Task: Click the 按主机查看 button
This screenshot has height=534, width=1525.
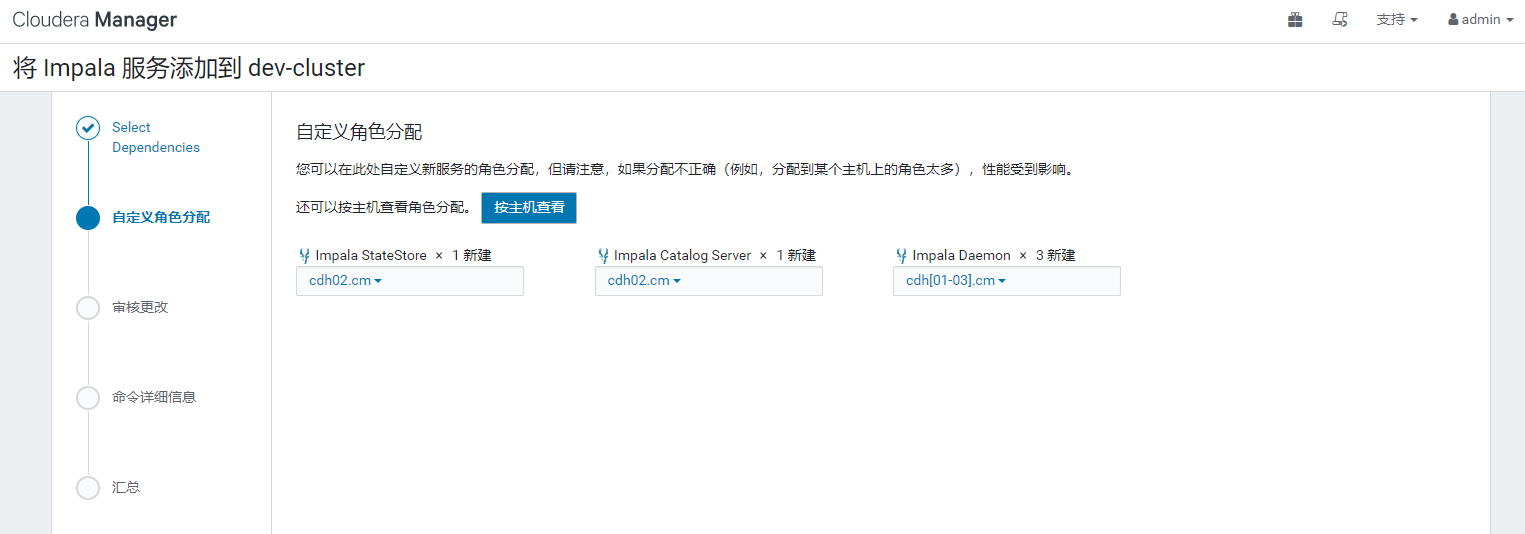Action: coord(529,208)
